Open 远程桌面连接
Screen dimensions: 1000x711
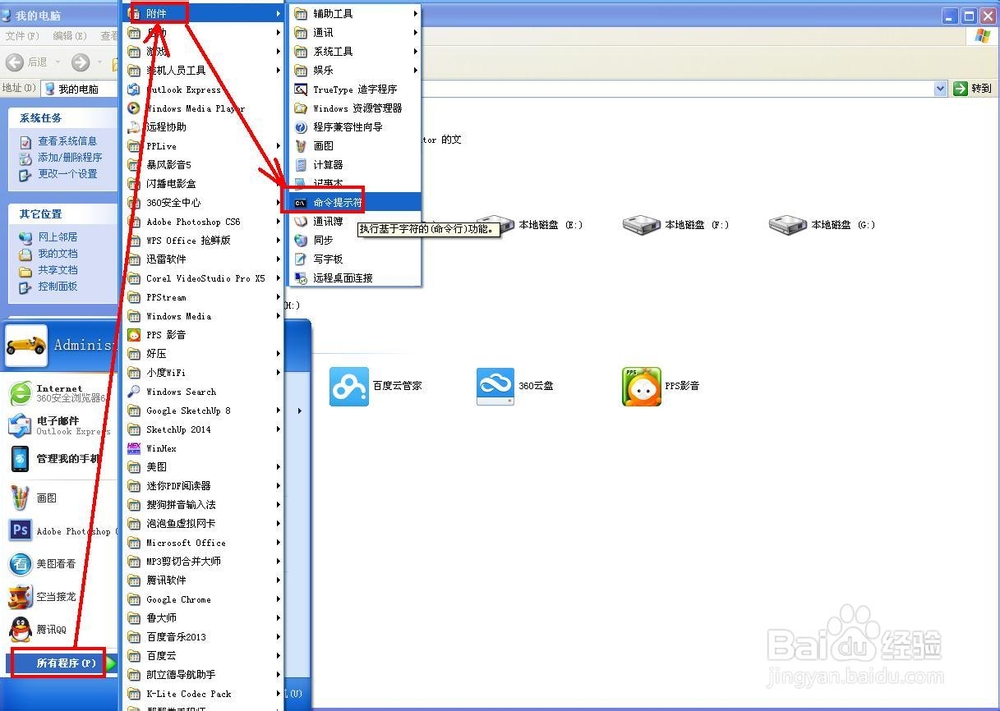[x=355, y=278]
